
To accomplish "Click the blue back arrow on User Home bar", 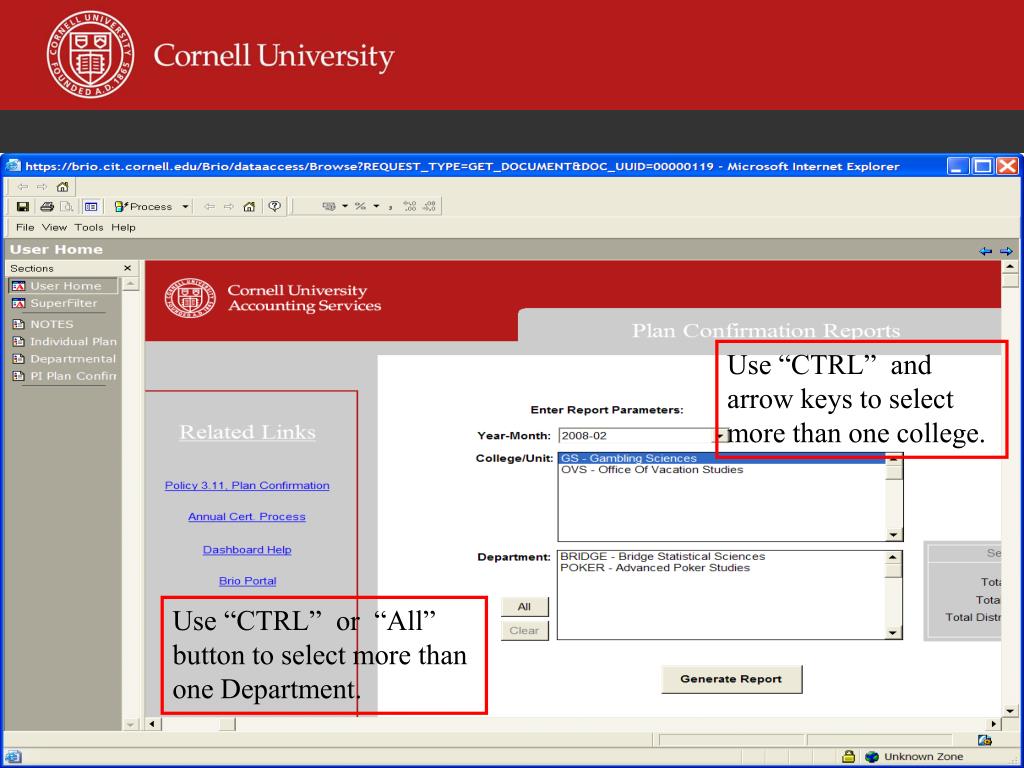I will click(985, 251).
